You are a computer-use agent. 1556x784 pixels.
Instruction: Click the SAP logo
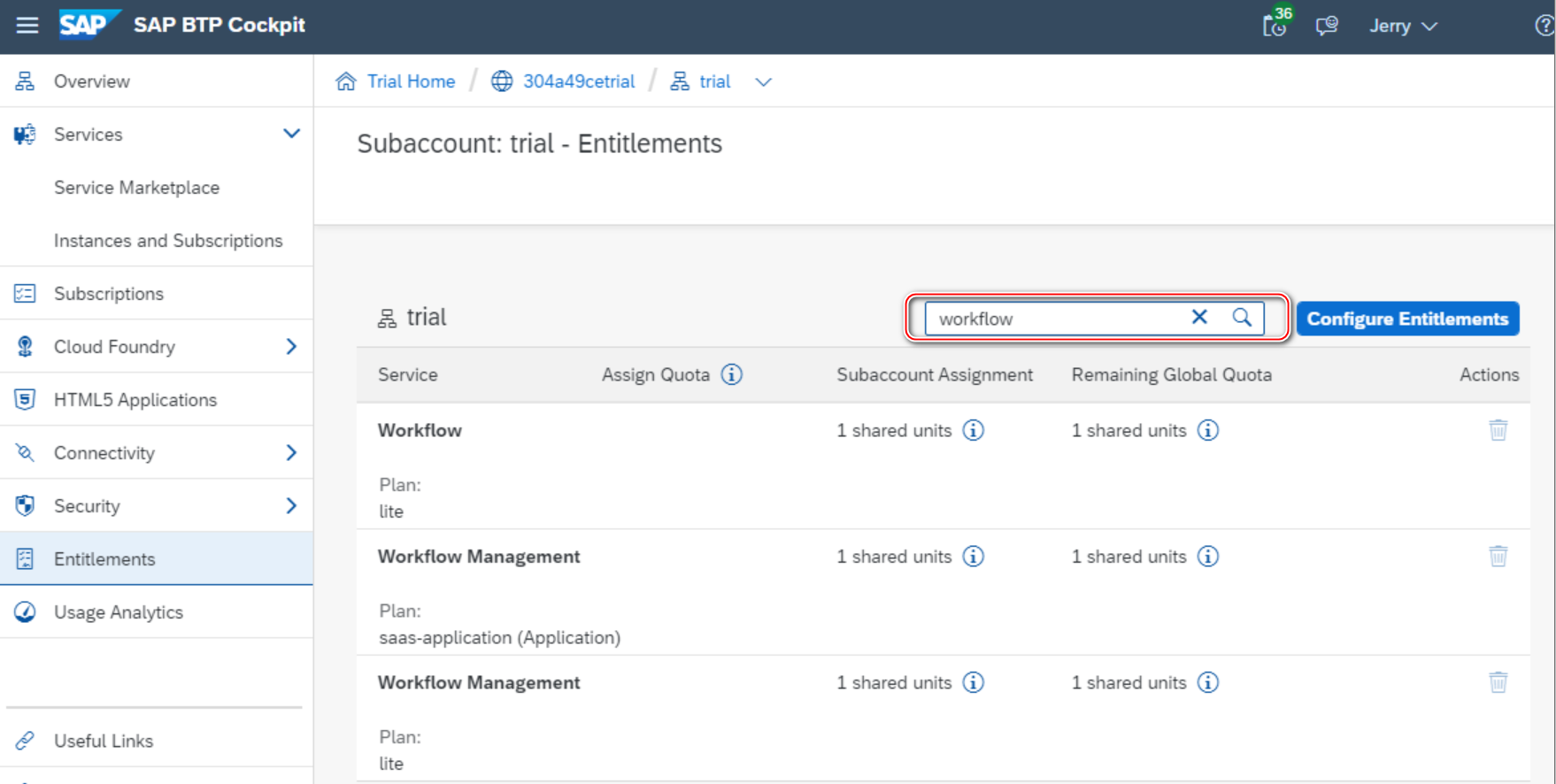coord(89,25)
